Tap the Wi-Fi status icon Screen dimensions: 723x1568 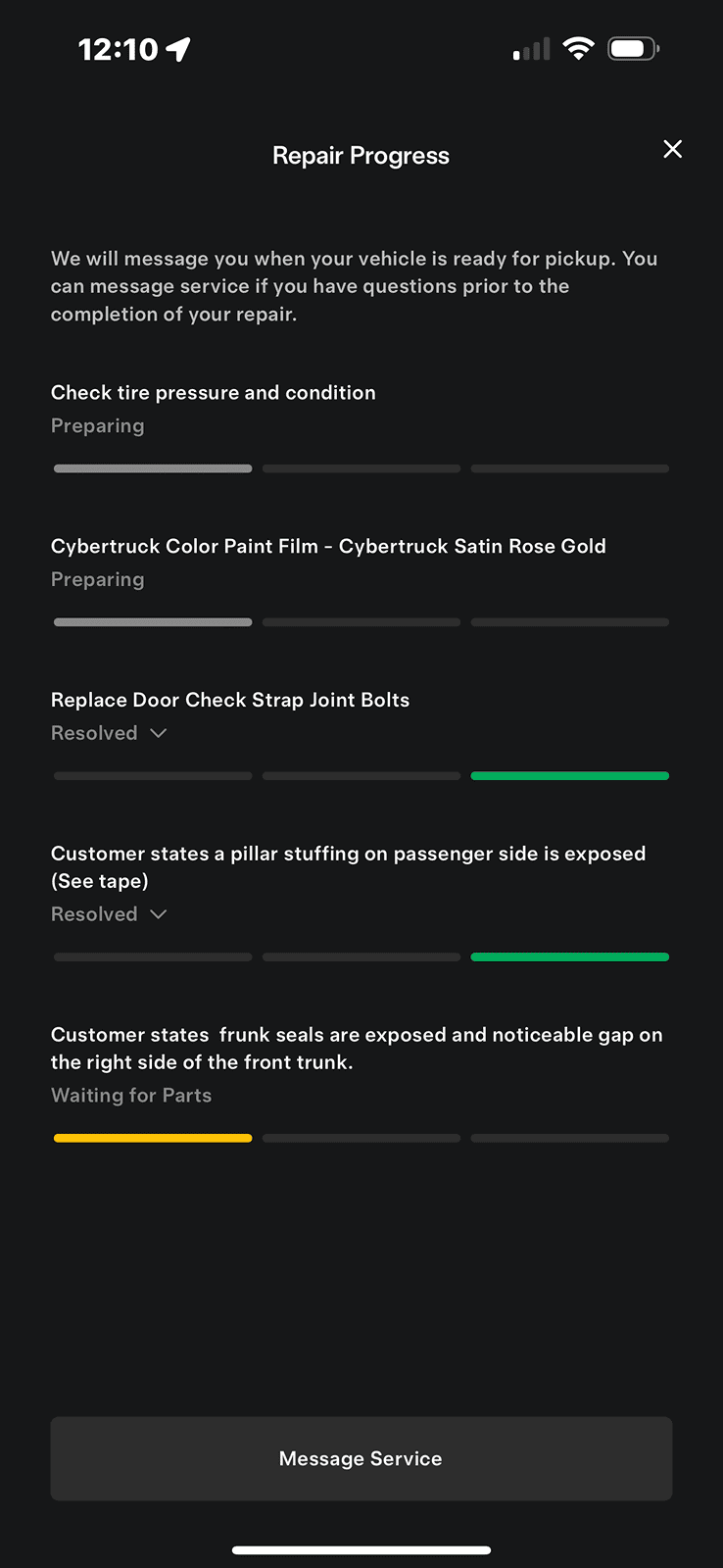(579, 48)
